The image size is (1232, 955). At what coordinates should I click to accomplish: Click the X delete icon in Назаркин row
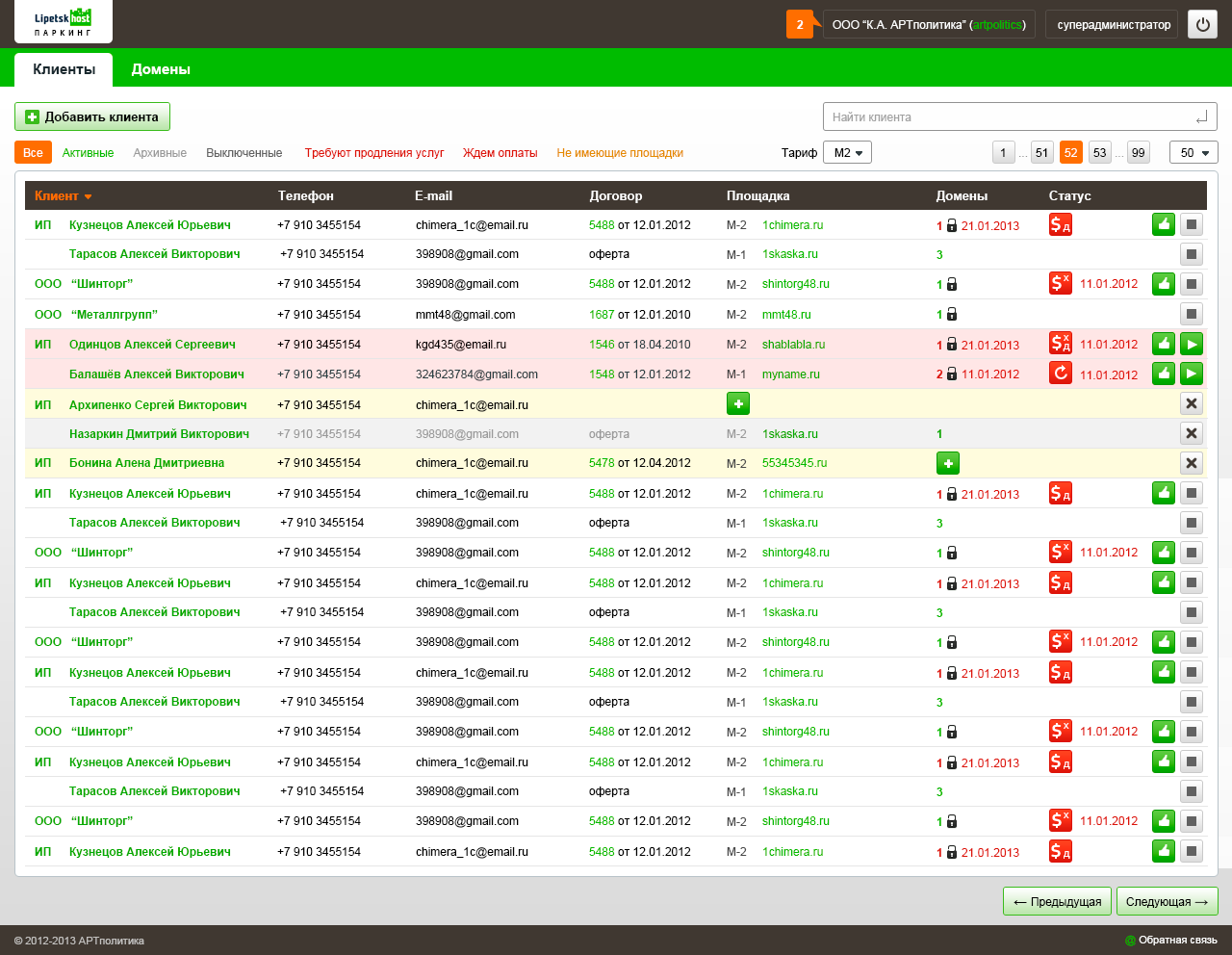(x=1192, y=433)
